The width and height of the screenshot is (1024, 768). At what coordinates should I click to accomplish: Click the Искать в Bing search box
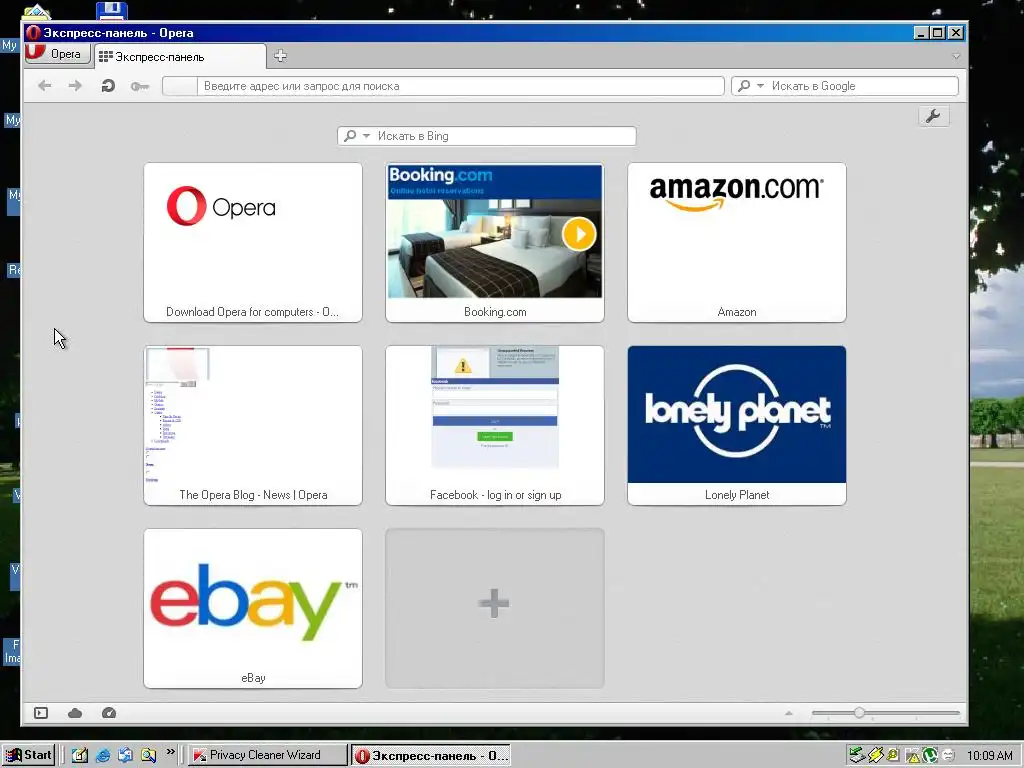pyautogui.click(x=487, y=136)
